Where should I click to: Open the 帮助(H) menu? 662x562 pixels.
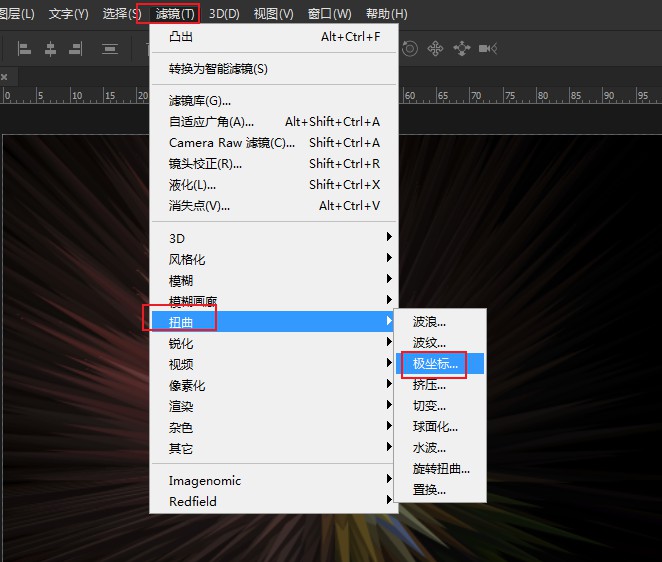pos(386,14)
